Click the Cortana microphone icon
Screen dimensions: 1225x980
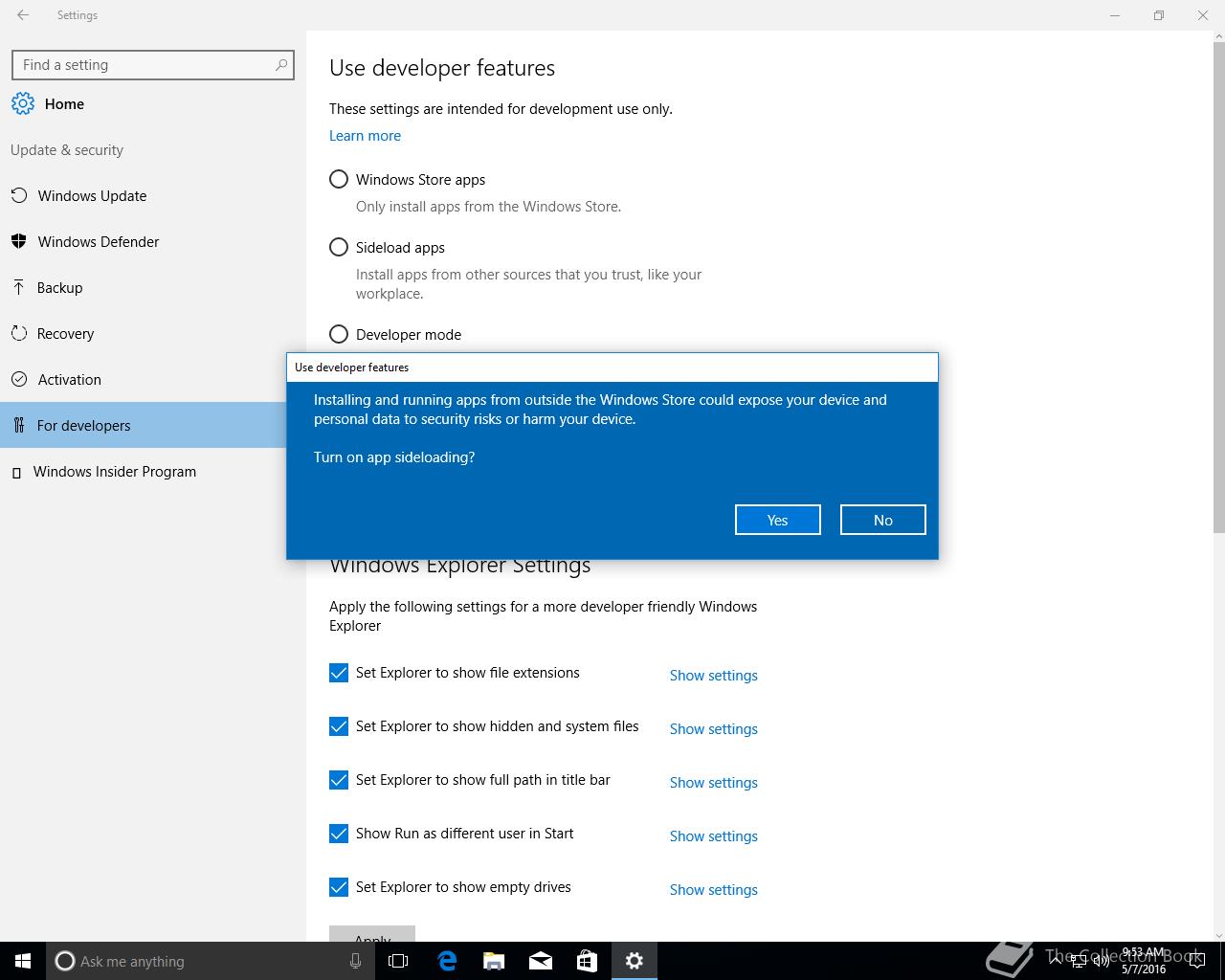click(355, 961)
